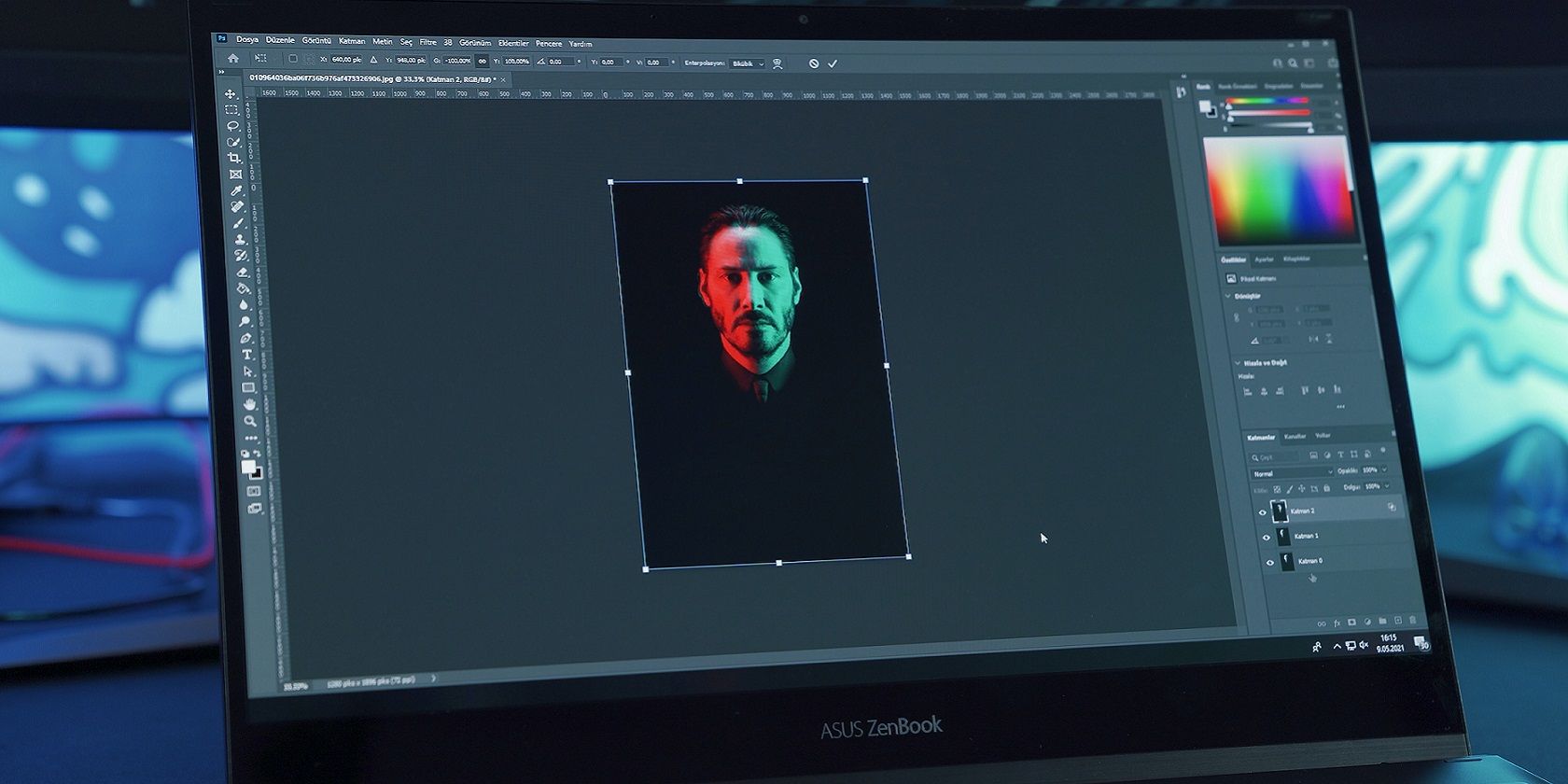Screen dimensions: 1568x784
Task: Hide the Katman 2 layer
Action: pyautogui.click(x=1263, y=512)
